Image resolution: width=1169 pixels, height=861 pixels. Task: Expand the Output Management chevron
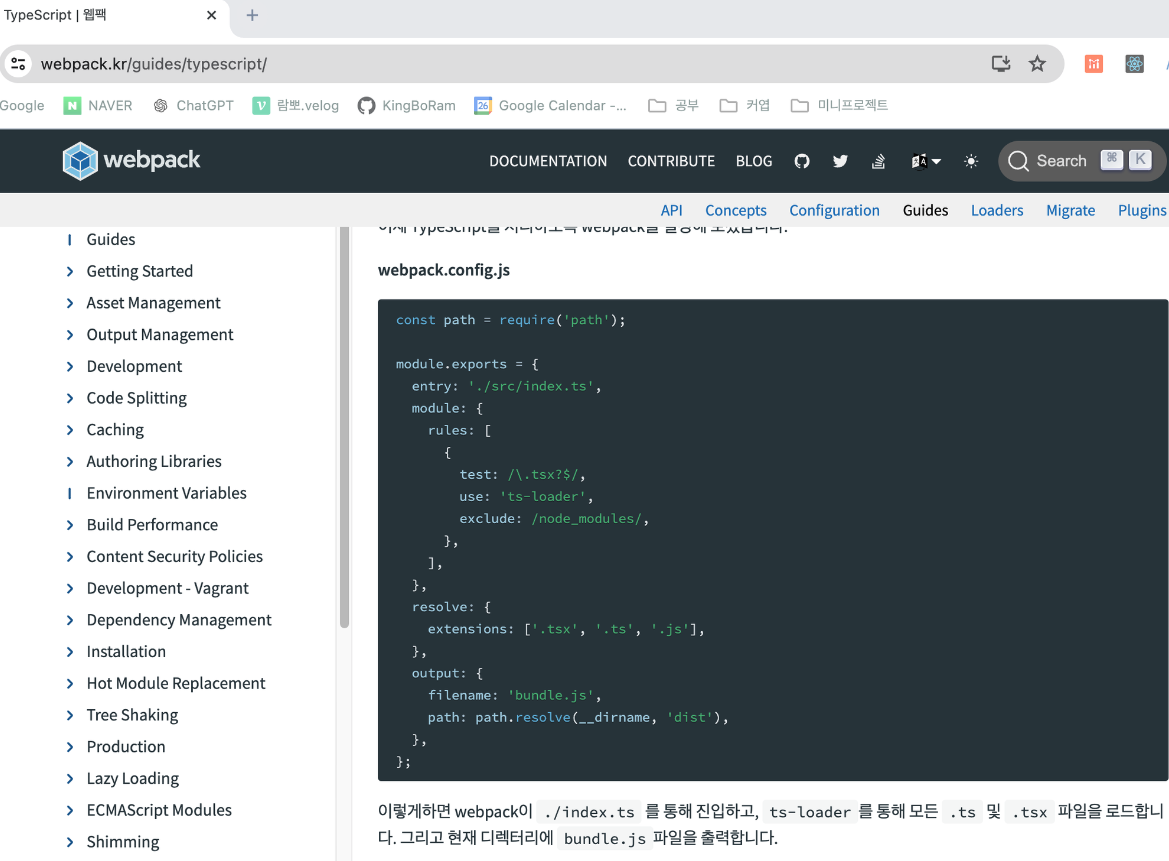click(69, 335)
